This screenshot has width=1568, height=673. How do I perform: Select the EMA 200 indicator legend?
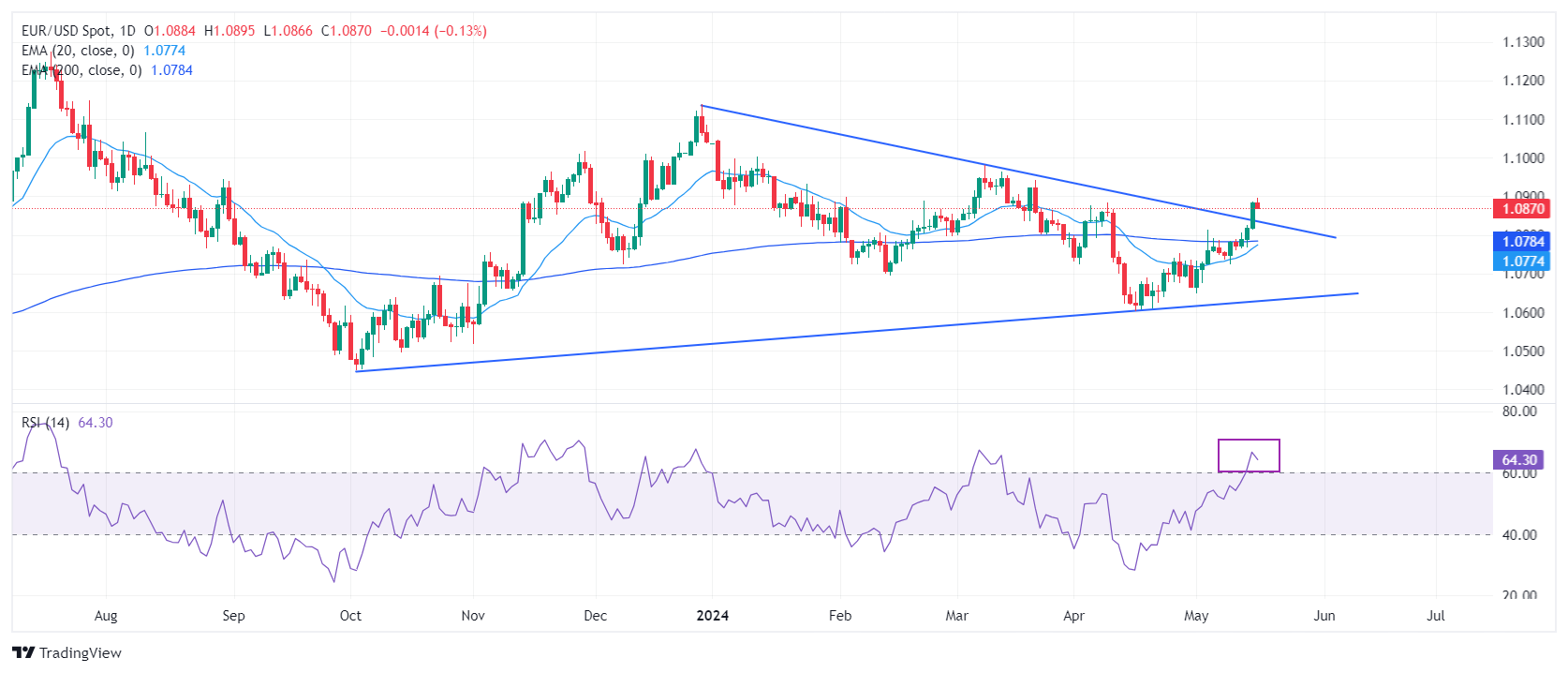(81, 70)
